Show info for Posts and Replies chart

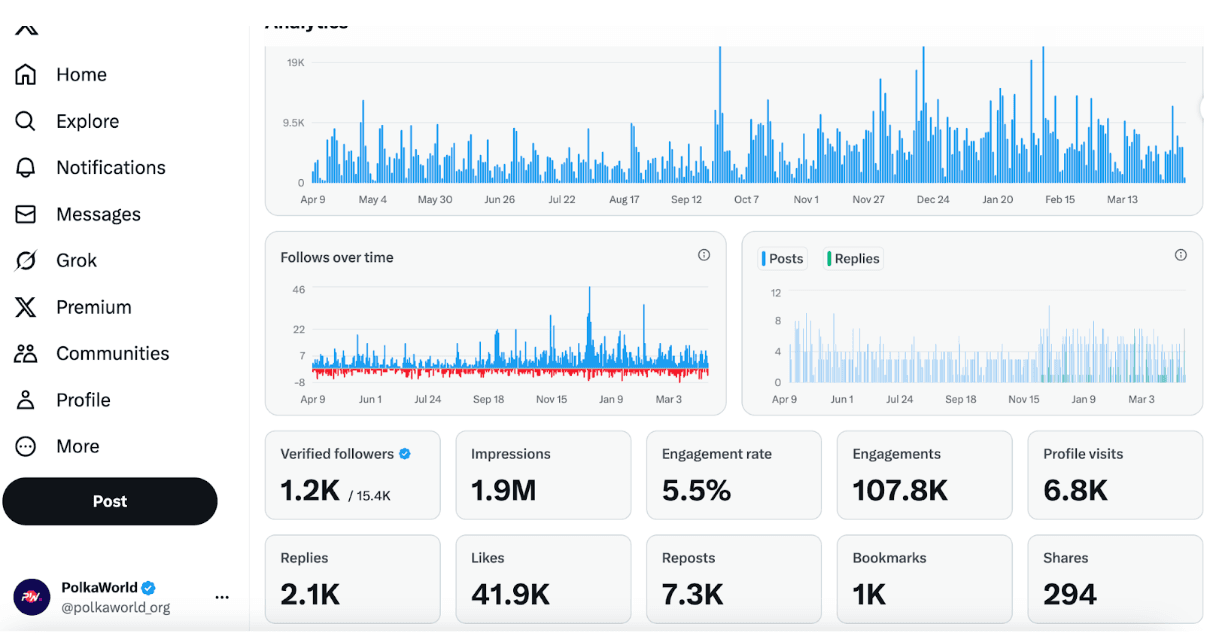[x=1180, y=256]
